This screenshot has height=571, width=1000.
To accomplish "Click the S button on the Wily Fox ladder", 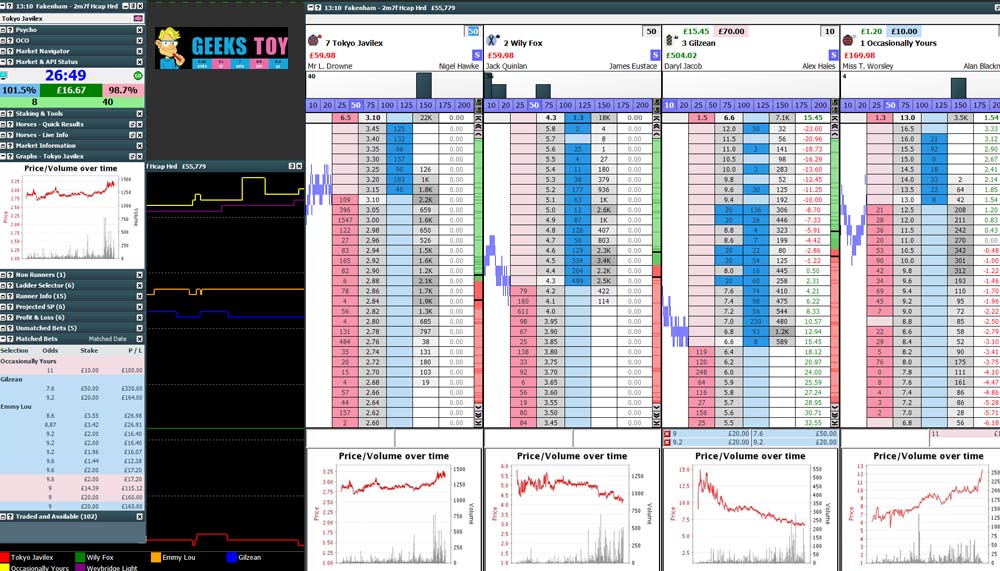I will 655,55.
